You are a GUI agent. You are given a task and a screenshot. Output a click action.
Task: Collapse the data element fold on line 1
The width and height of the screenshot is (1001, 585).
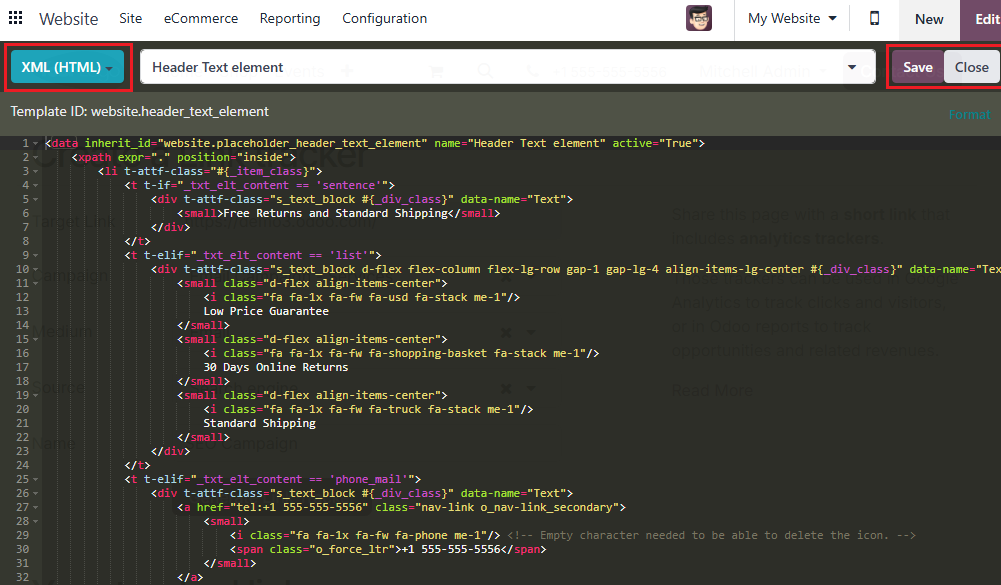[33, 143]
